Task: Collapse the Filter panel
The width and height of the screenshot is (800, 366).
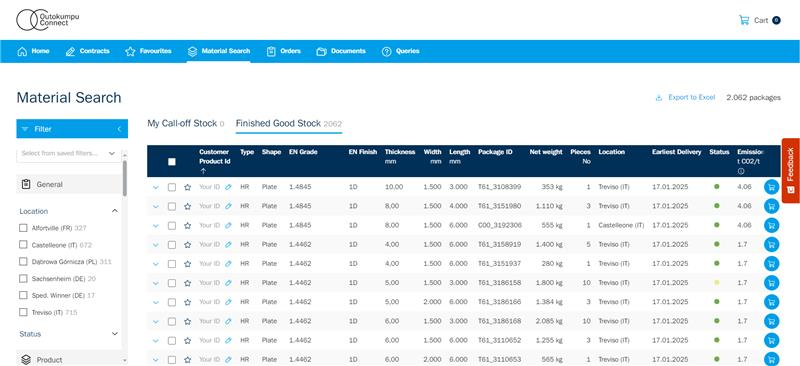Action: tap(119, 129)
